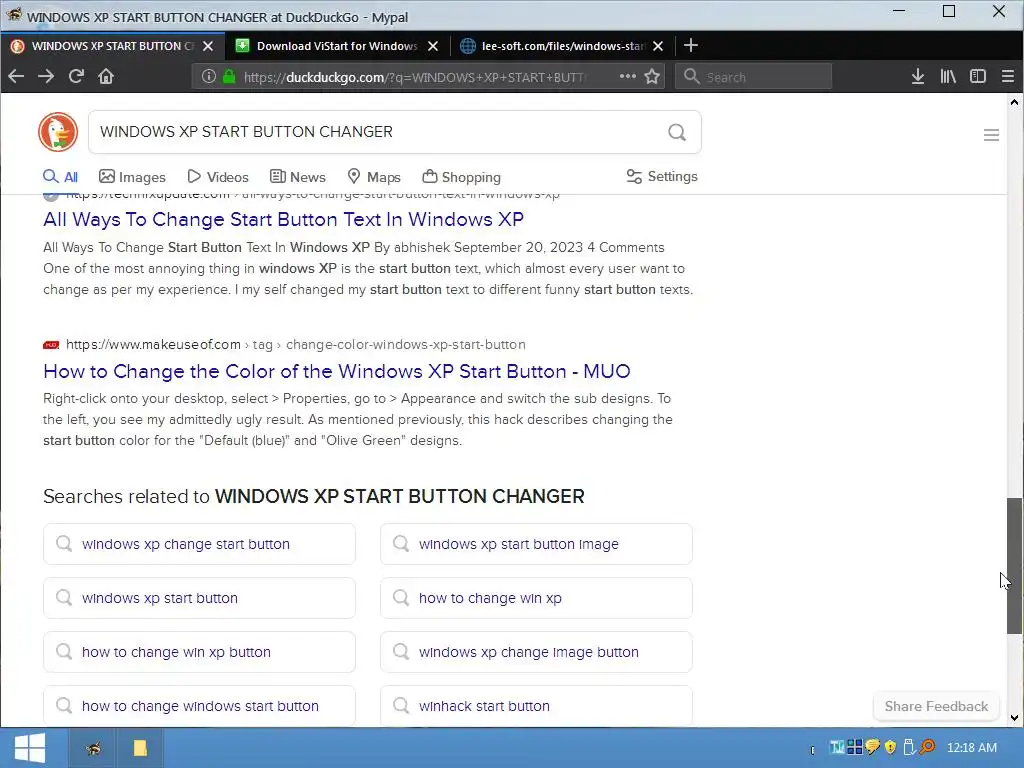Image resolution: width=1024 pixels, height=768 pixels.
Task: Click the DuckDuckGo duck logo
Action: 58,131
